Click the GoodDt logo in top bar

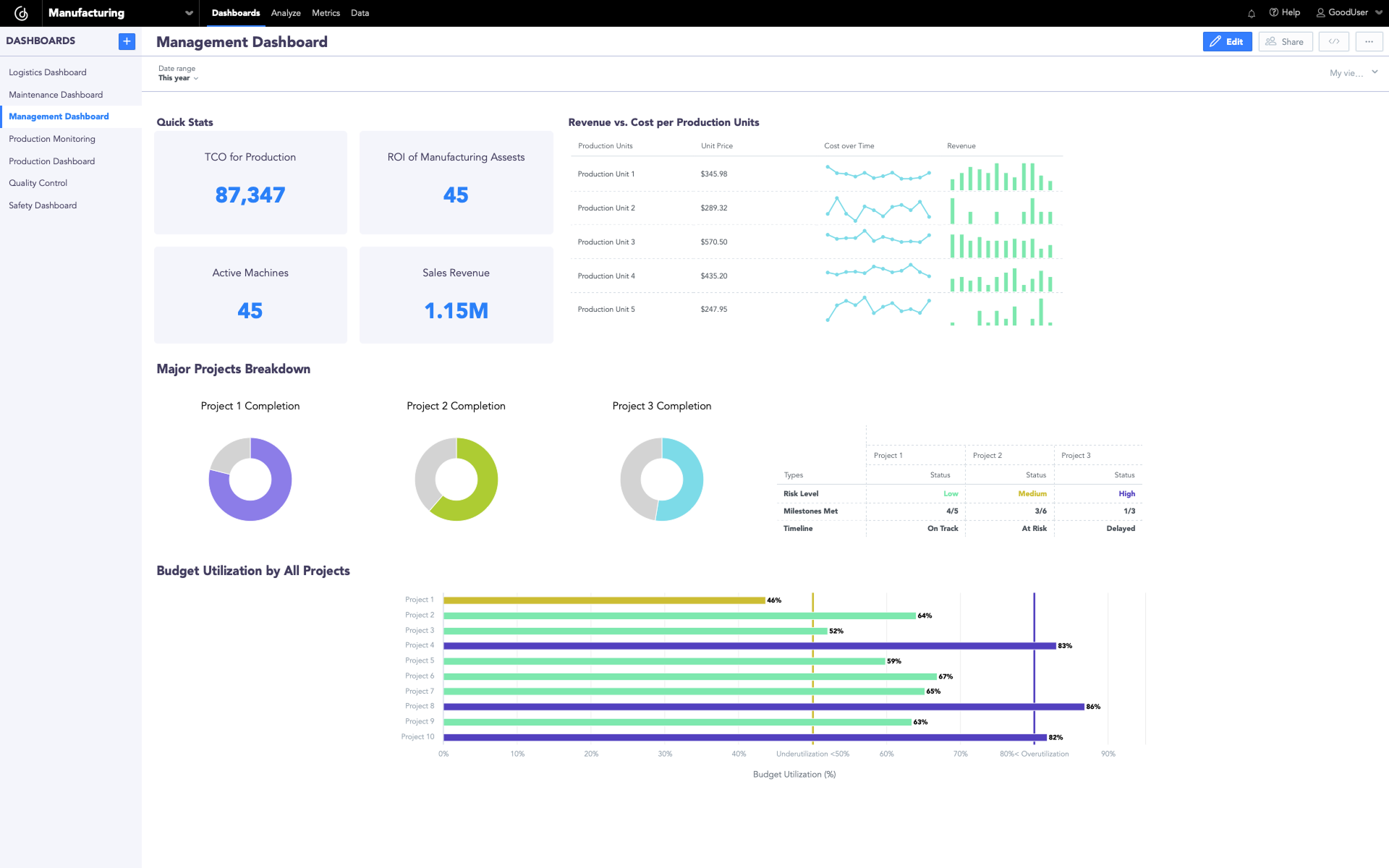[22, 12]
